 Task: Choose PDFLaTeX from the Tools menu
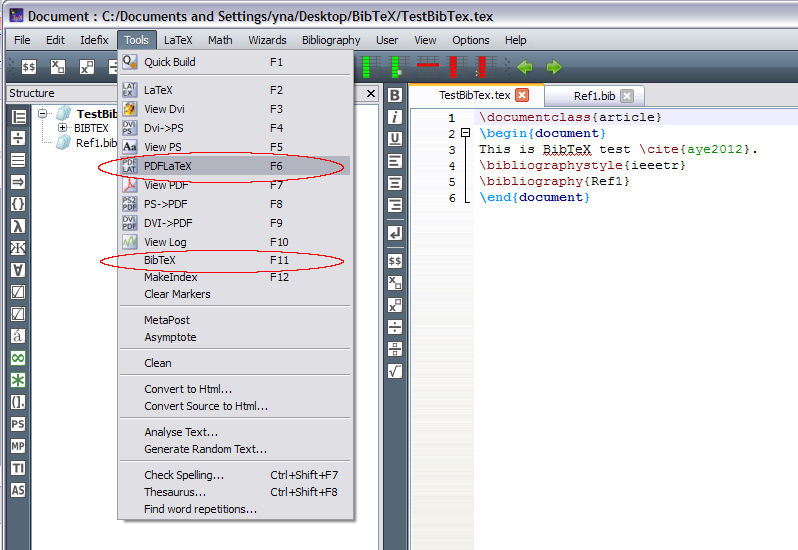pos(235,166)
